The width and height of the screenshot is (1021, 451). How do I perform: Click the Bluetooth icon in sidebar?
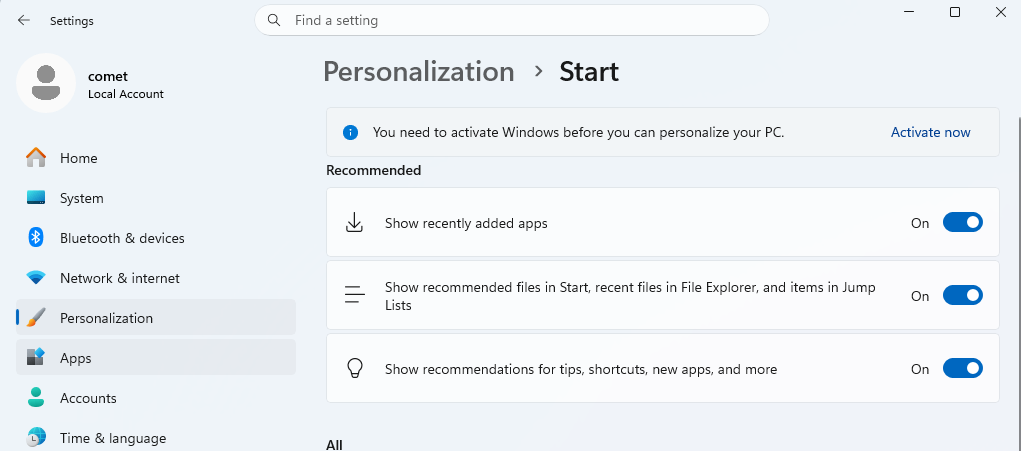point(36,238)
